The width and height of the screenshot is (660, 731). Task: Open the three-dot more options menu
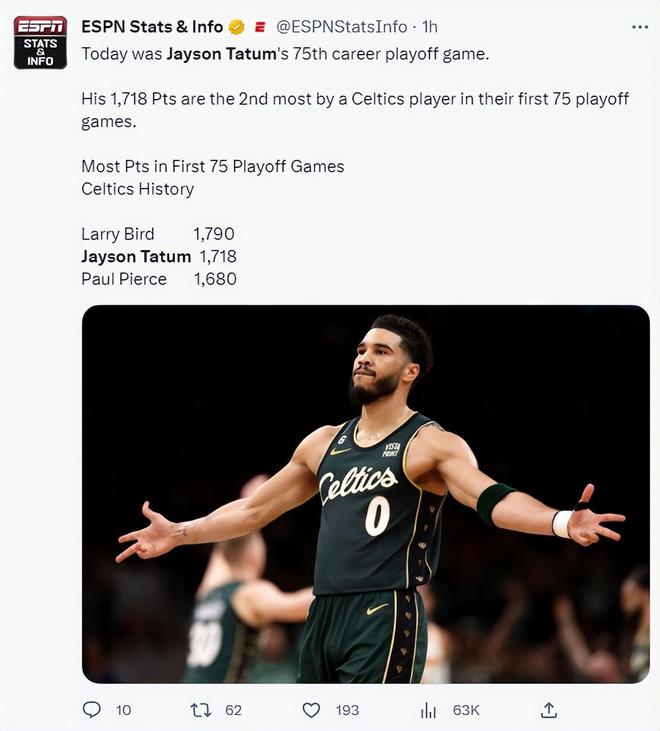[x=640, y=27]
